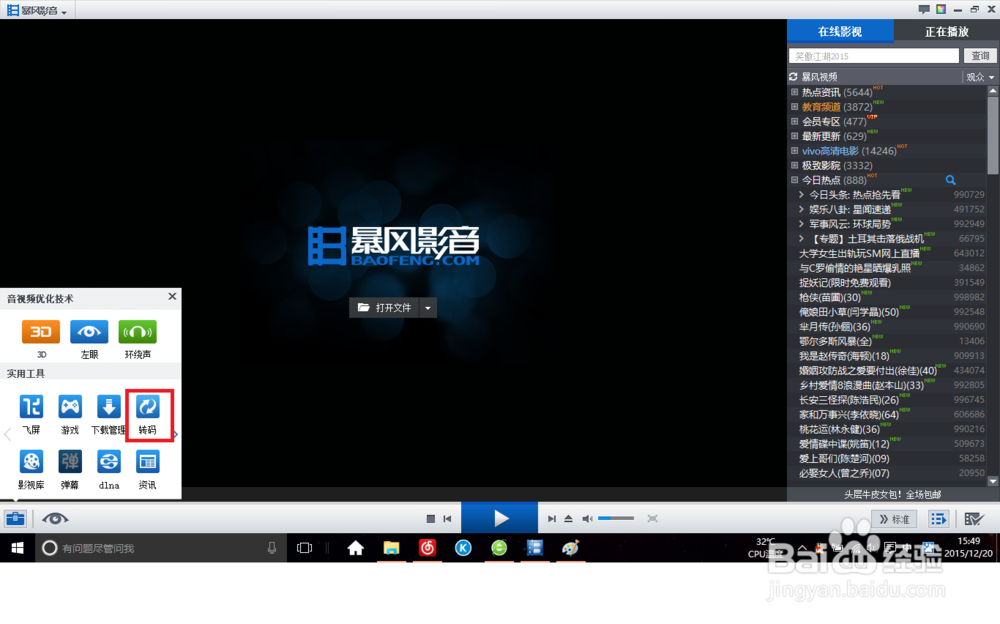This screenshot has width=1000, height=624.
Task: Switch to the 正在播放 tab
Action: (x=946, y=31)
